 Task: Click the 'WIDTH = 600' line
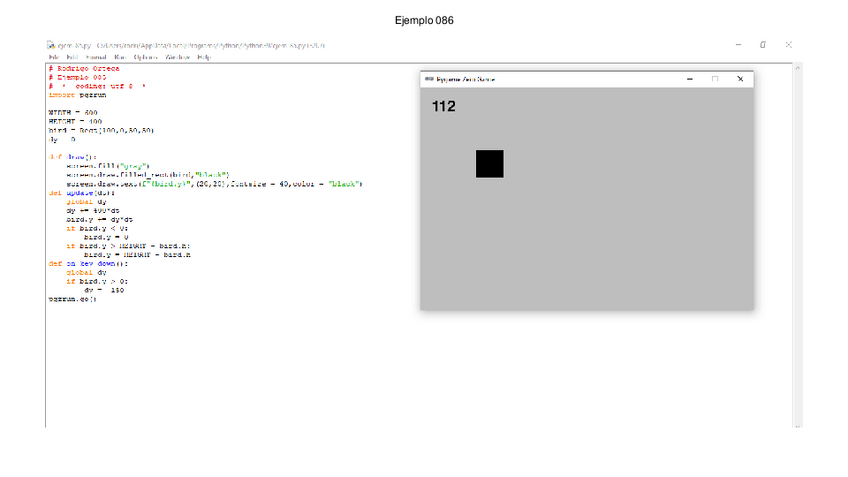click(73, 113)
